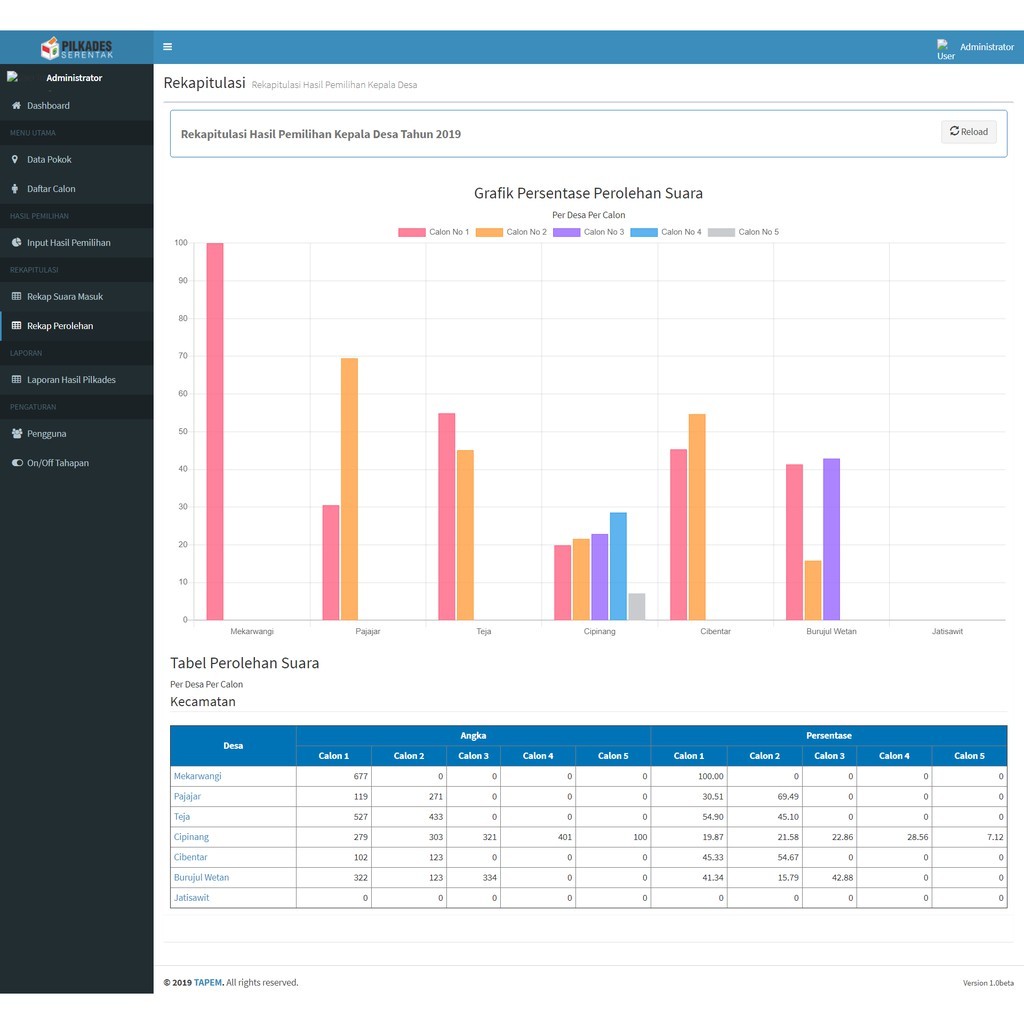
Task: Toggle Calon No 4 legend swatch
Action: pyautogui.click(x=644, y=232)
